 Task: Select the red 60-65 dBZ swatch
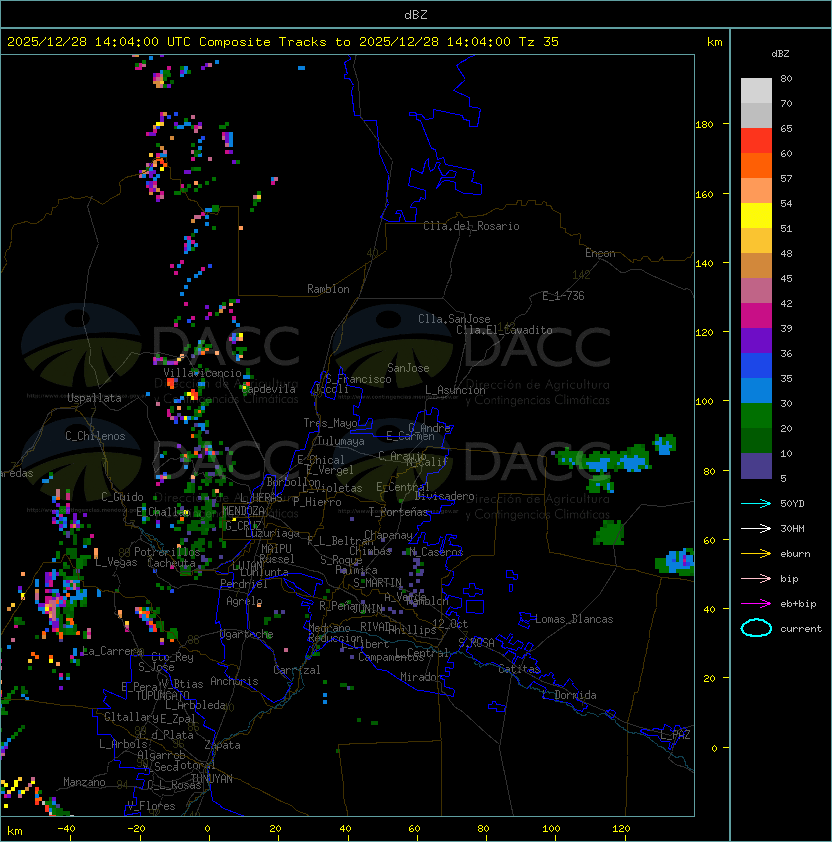[x=756, y=141]
